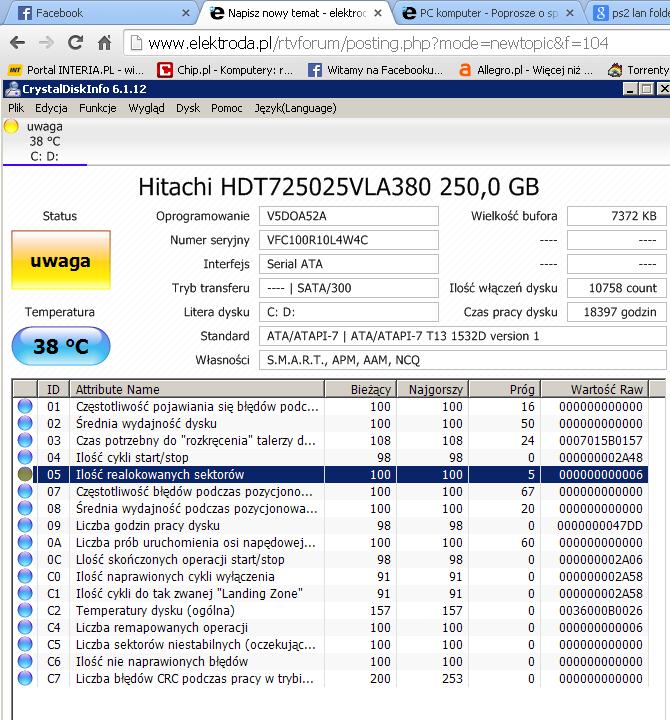The height and width of the screenshot is (720, 670).
Task: Select row 'Temperatury dysku (ogólna)'
Action: click(331, 610)
